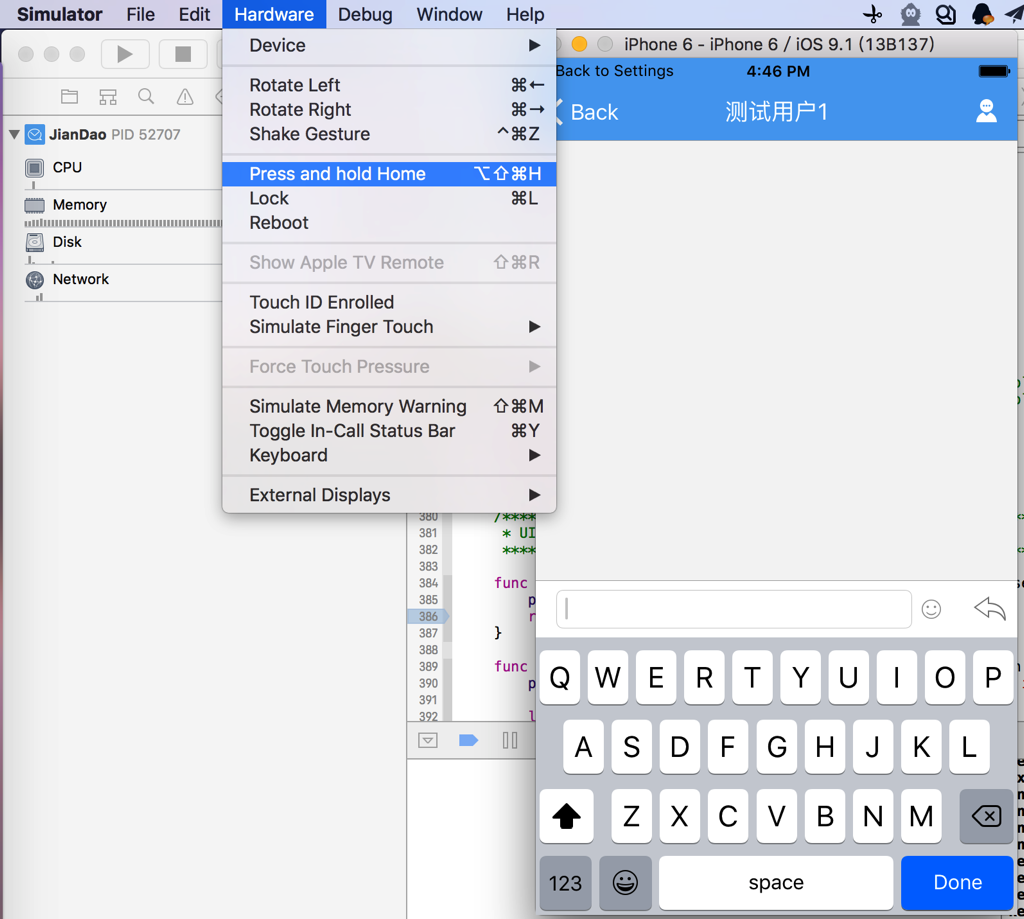1024x919 pixels.
Task: Open the find navigator magnifier icon
Action: [146, 97]
